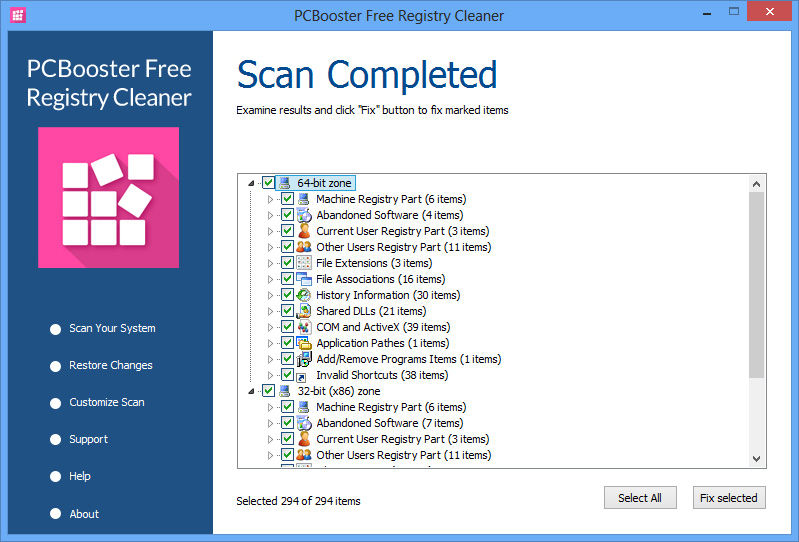Expand Application Pathes (1 items)
Viewport: 799px width, 542px height.
[x=271, y=343]
